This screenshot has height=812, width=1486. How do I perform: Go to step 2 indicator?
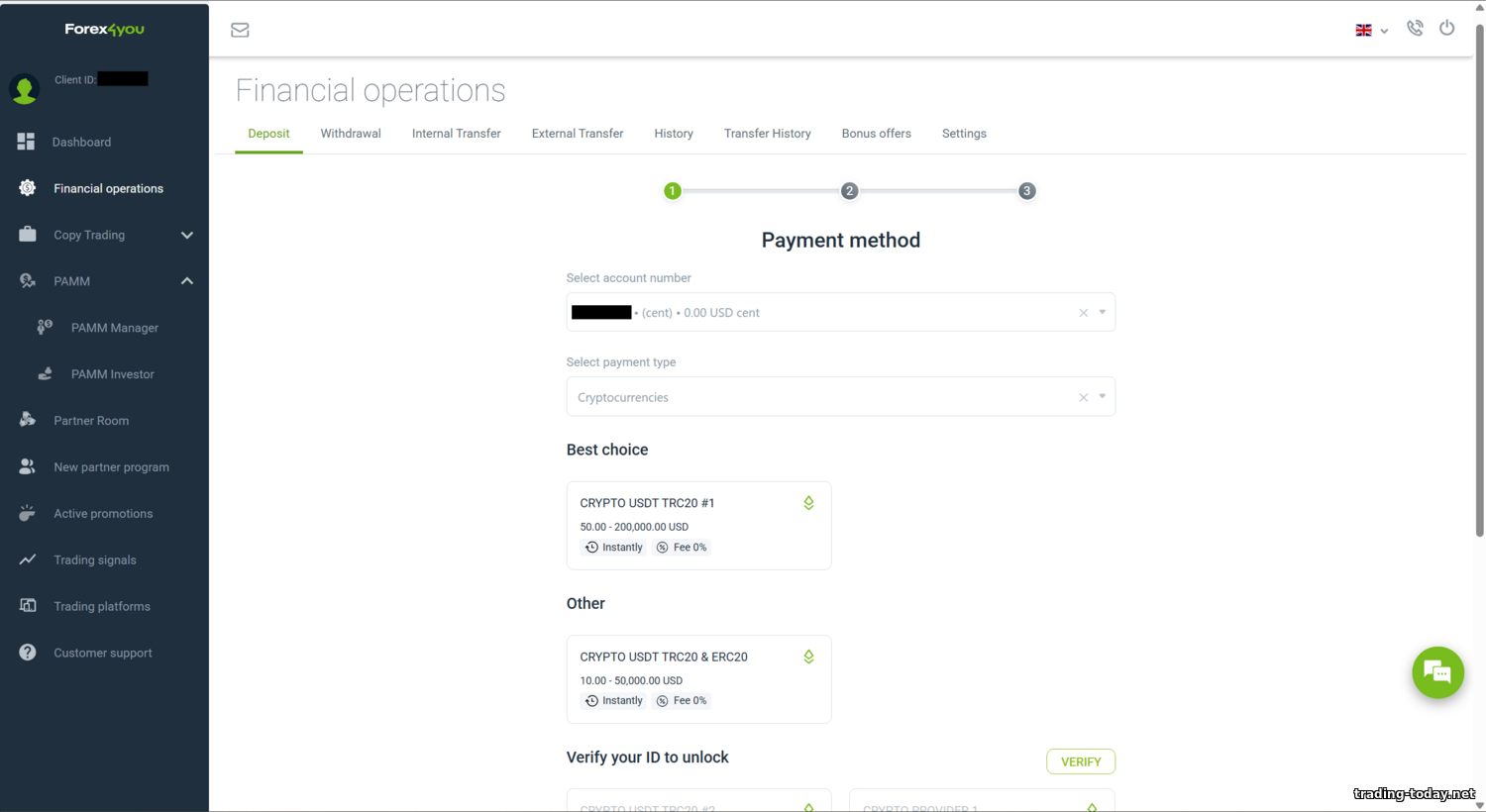[x=849, y=191]
